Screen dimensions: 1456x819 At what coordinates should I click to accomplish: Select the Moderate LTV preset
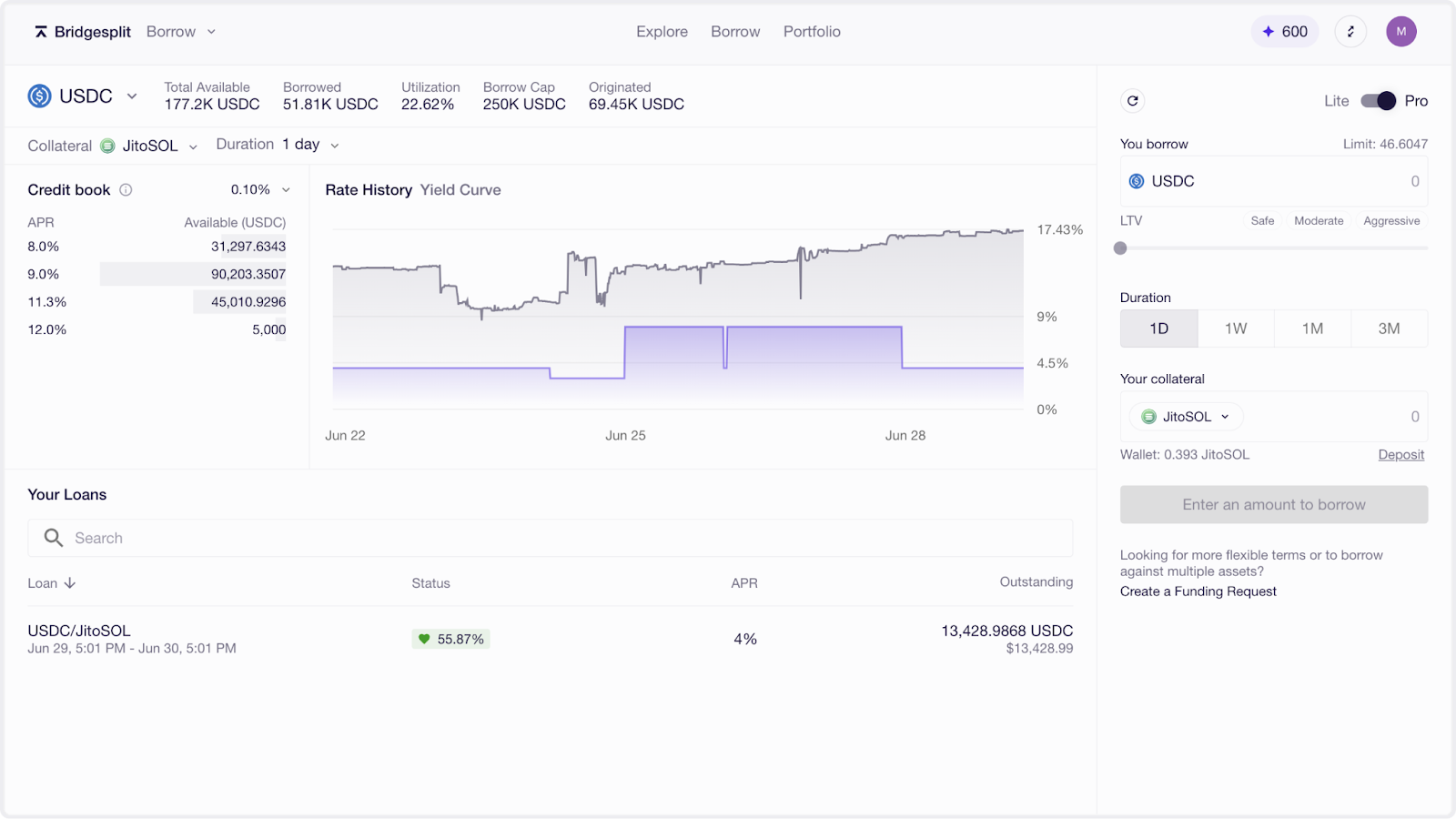1319,221
